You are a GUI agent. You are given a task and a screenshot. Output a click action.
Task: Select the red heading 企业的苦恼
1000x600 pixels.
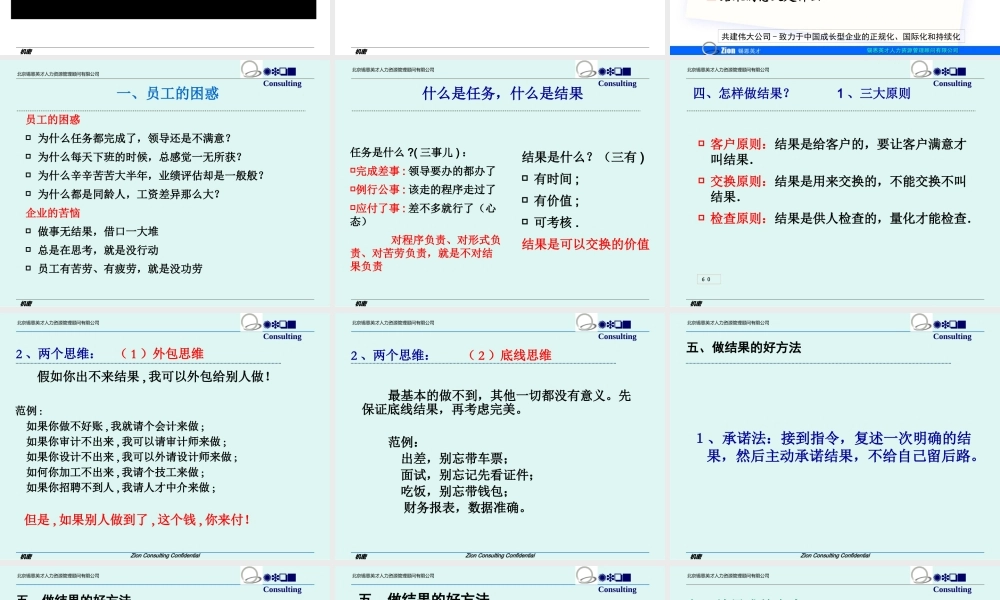pos(53,212)
